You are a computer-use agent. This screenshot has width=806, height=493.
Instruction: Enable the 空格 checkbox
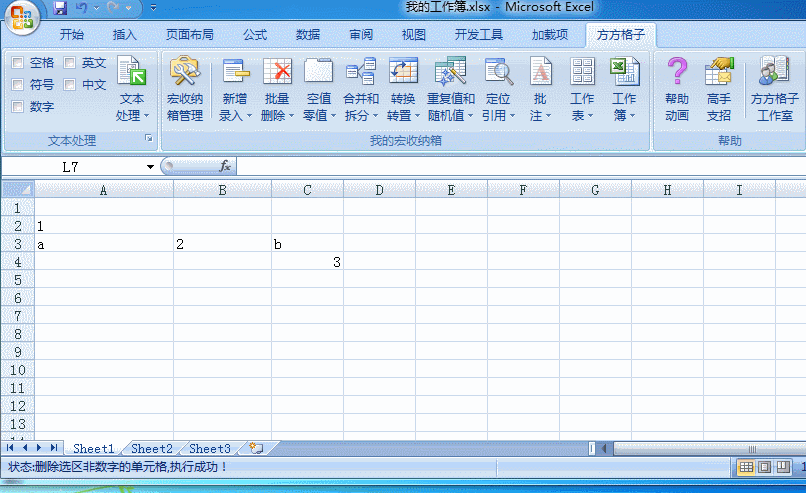[18, 63]
